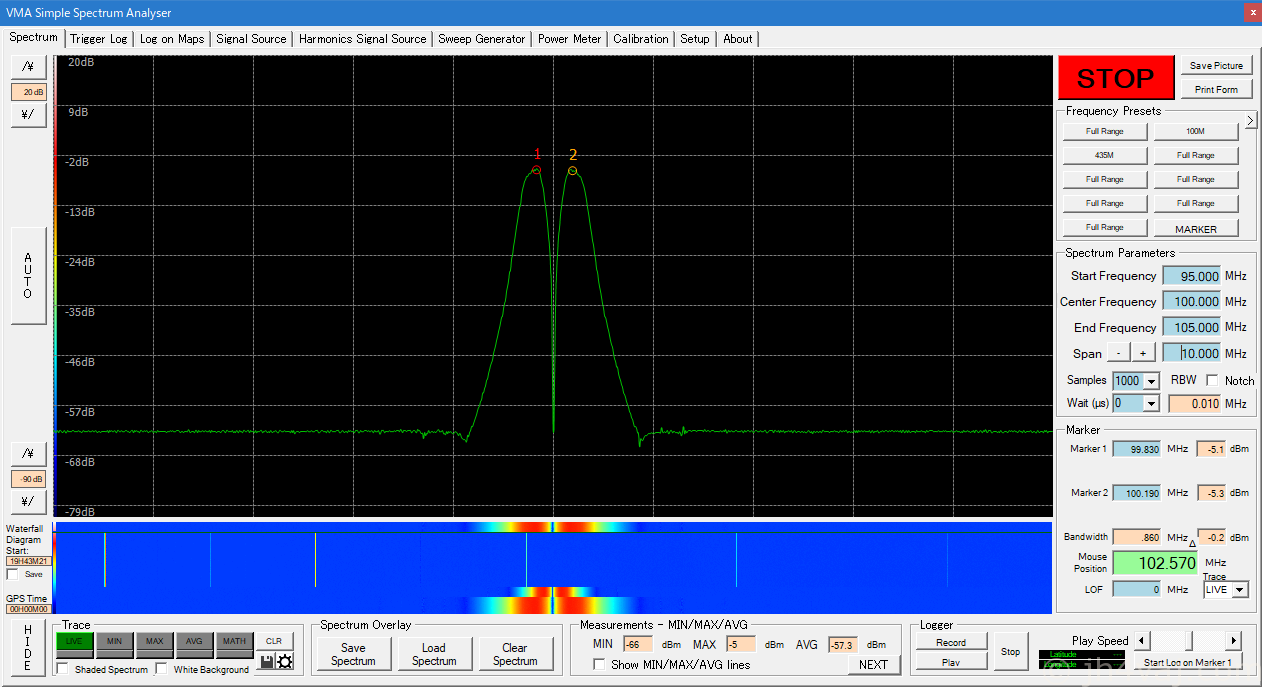
Task: Click the lower scale down arrow below -90 dB
Action: pos(28,501)
